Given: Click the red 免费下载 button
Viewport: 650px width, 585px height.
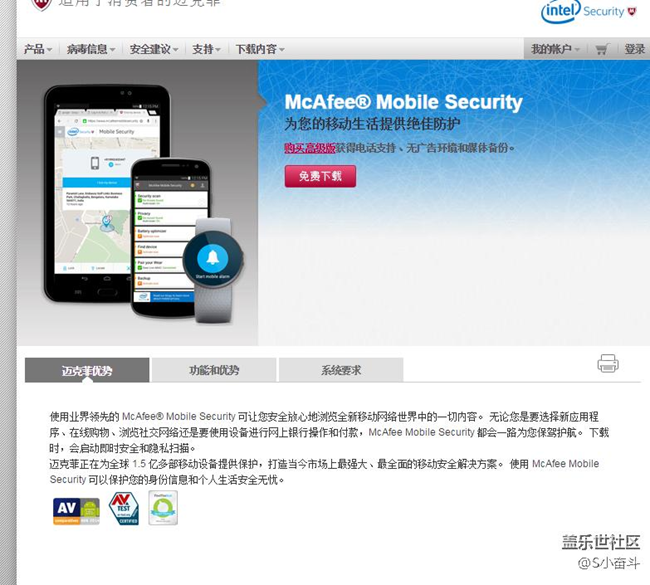Looking at the screenshot, I should 320,176.
